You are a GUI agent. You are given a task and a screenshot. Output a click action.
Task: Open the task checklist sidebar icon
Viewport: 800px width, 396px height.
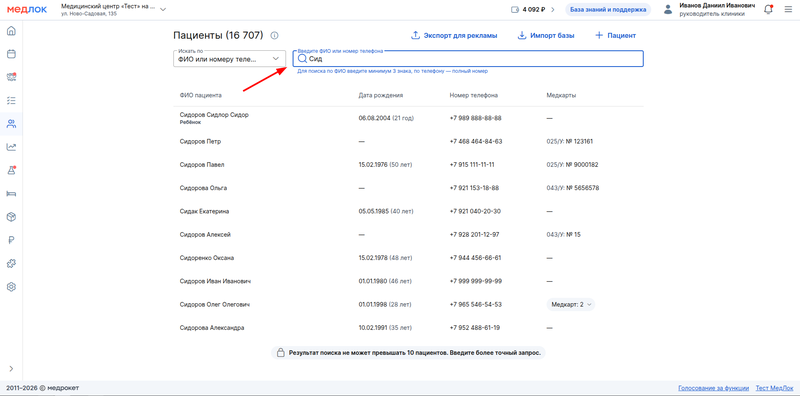(x=11, y=101)
